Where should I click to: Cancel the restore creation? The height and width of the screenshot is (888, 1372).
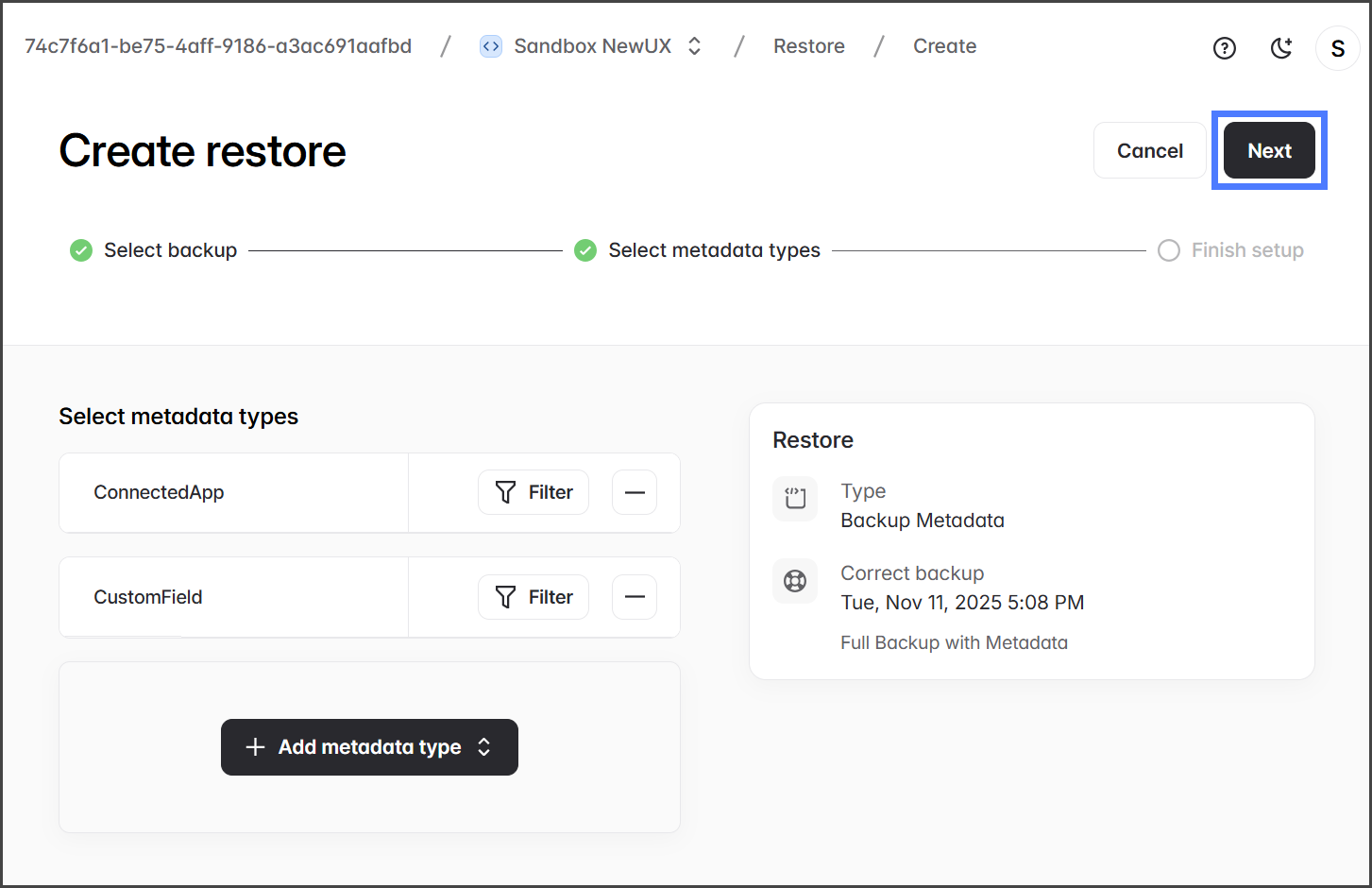coord(1149,151)
